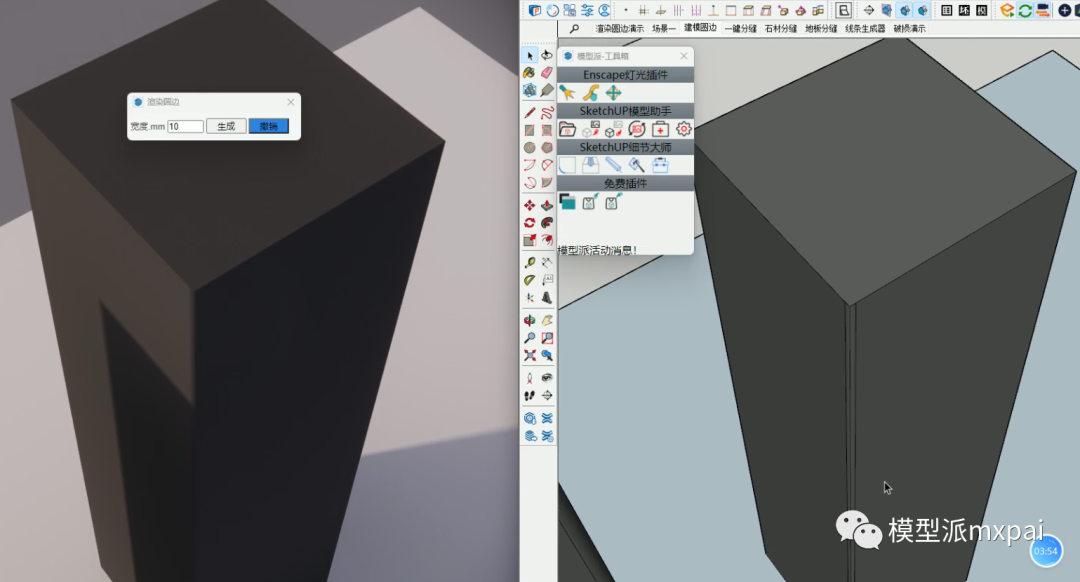Click the 宽度 mm input field
1080x582 pixels.
click(x=185, y=126)
